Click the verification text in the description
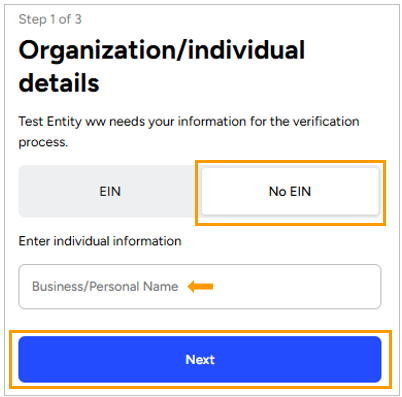This screenshot has height=397, width=402. [x=326, y=121]
